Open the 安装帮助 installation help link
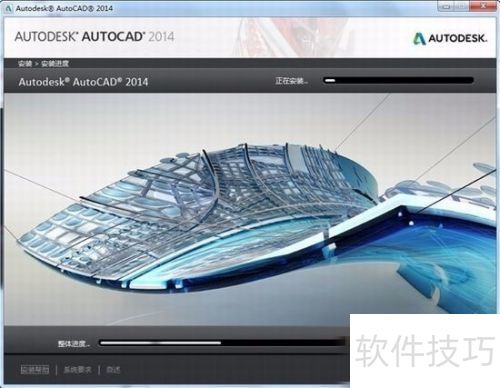This screenshot has width=500, height=388. [35, 370]
